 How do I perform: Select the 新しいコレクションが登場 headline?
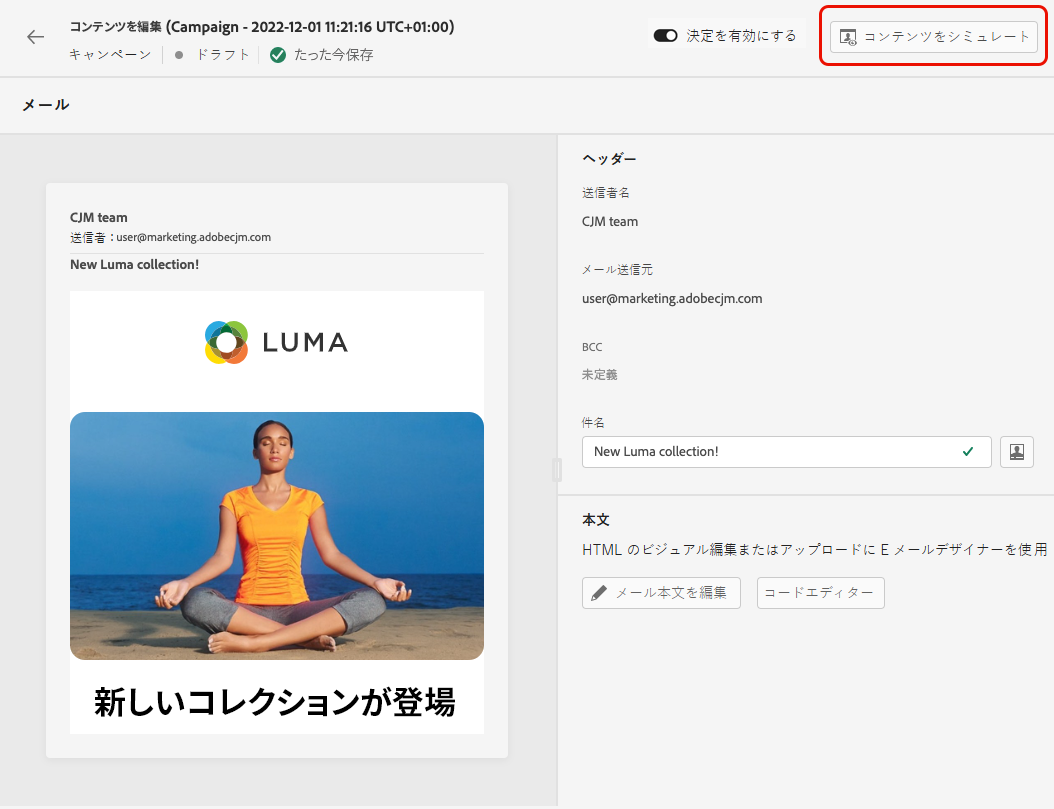275,702
